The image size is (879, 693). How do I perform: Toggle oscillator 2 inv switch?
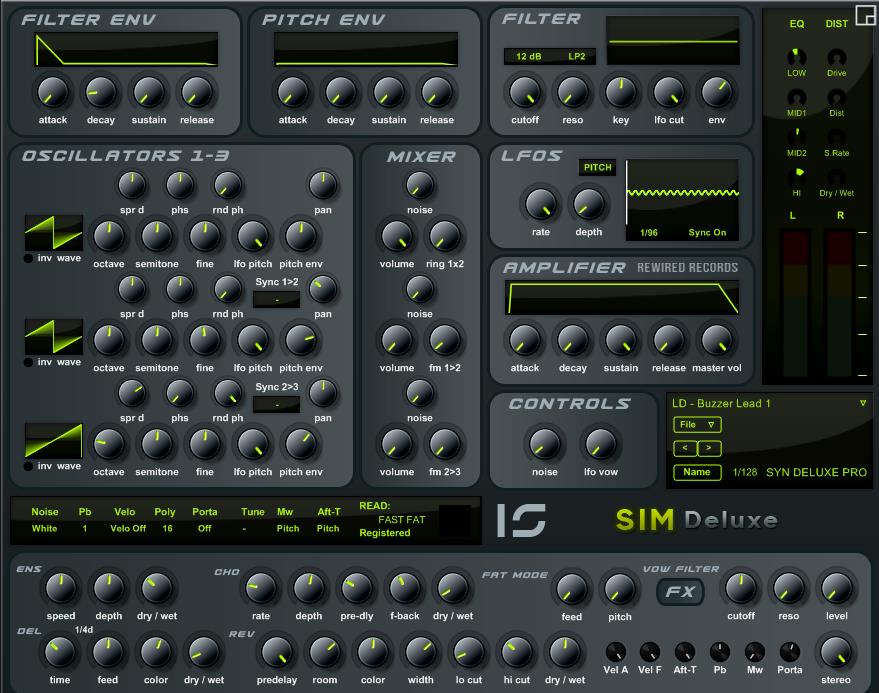coord(28,363)
